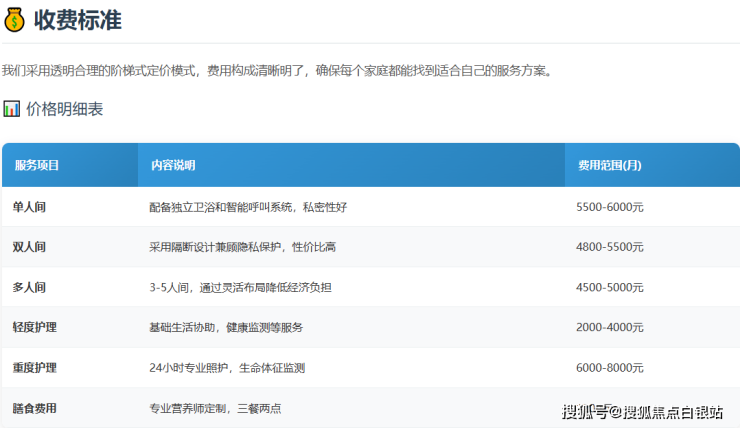Click the 轻度护理 service item
Image resolution: width=740 pixels, height=428 pixels.
36,327
